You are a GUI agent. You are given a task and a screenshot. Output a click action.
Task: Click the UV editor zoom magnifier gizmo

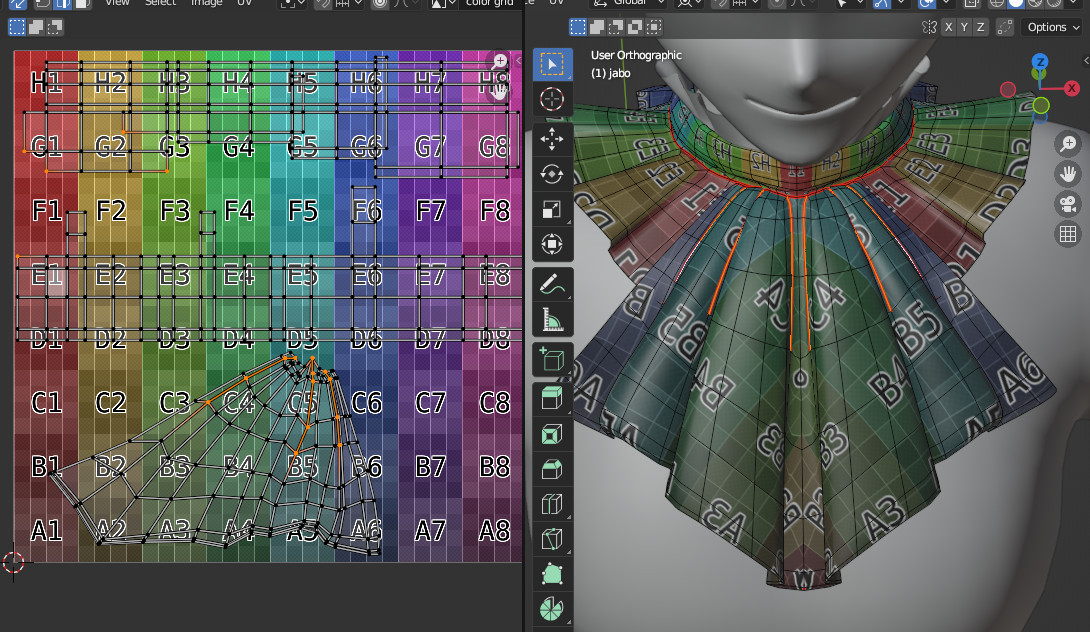tap(500, 61)
